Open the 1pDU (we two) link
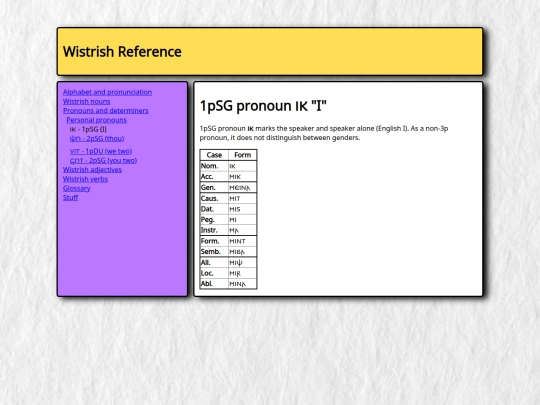540x405 pixels. tap(101, 151)
